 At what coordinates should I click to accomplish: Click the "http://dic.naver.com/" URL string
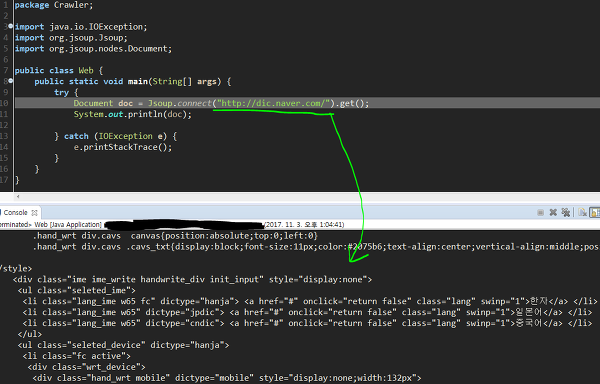[274, 103]
